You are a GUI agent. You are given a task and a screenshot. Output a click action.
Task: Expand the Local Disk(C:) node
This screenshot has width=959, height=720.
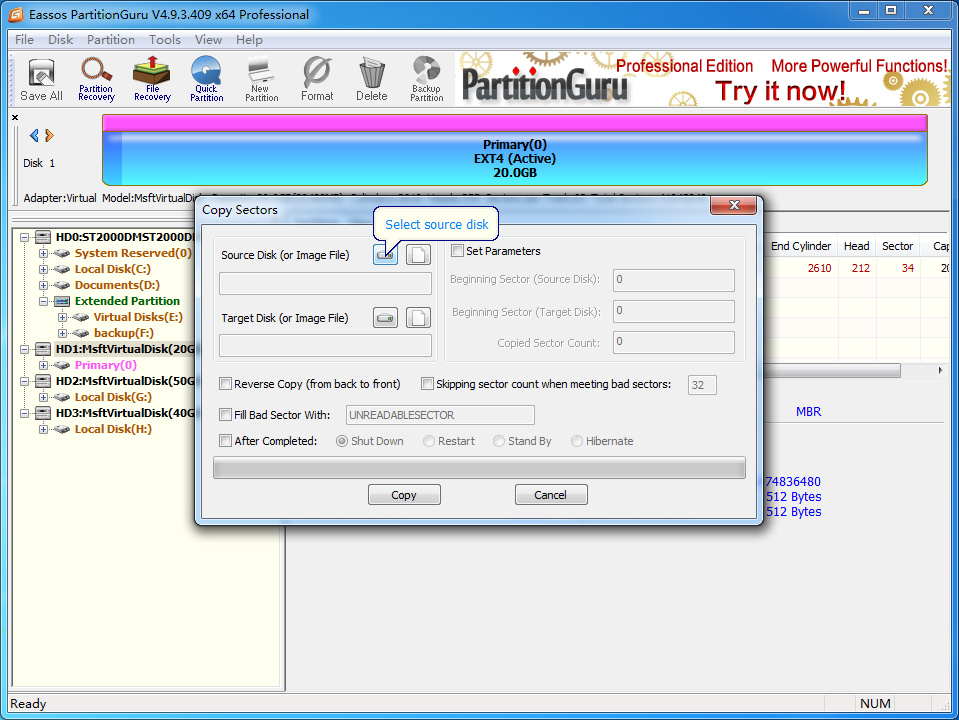(x=43, y=269)
